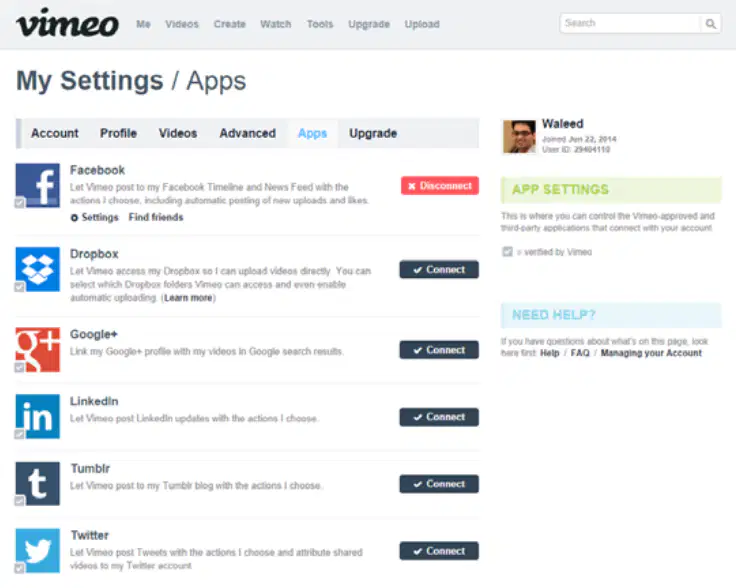Connect the Google+ app

point(439,350)
